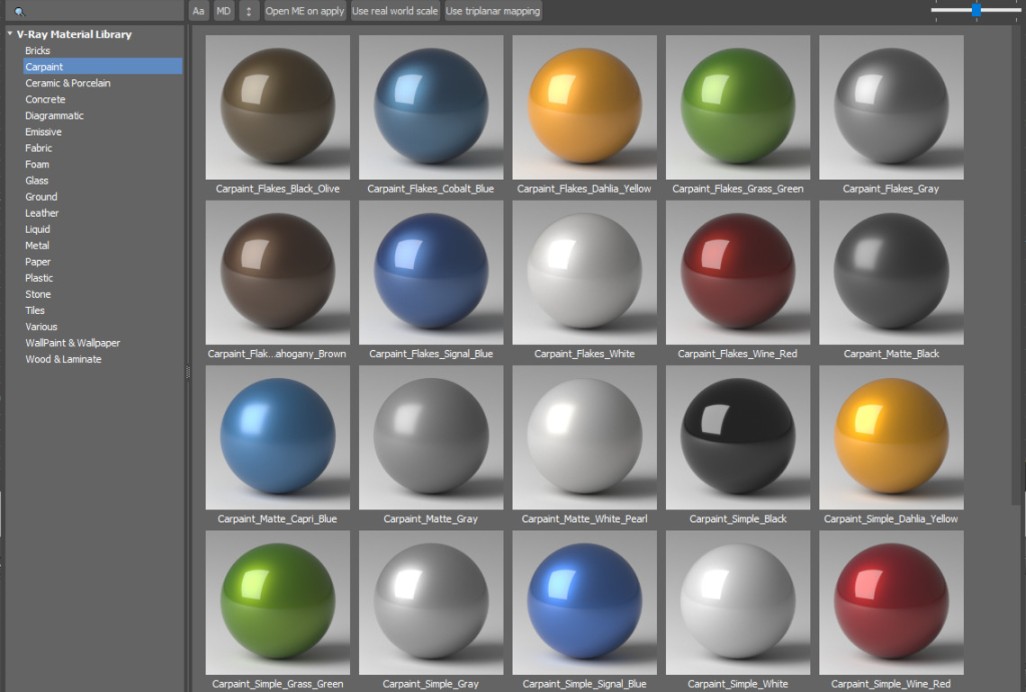This screenshot has width=1026, height=692.
Task: Enable Use real world scale
Action: (x=395, y=11)
